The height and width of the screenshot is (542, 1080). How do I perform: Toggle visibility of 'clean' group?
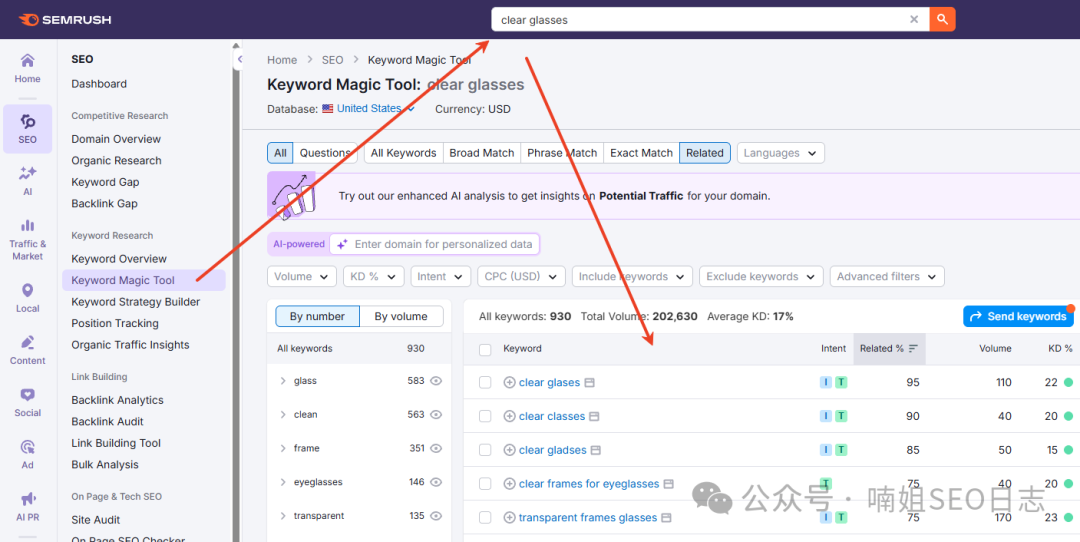click(x=436, y=414)
